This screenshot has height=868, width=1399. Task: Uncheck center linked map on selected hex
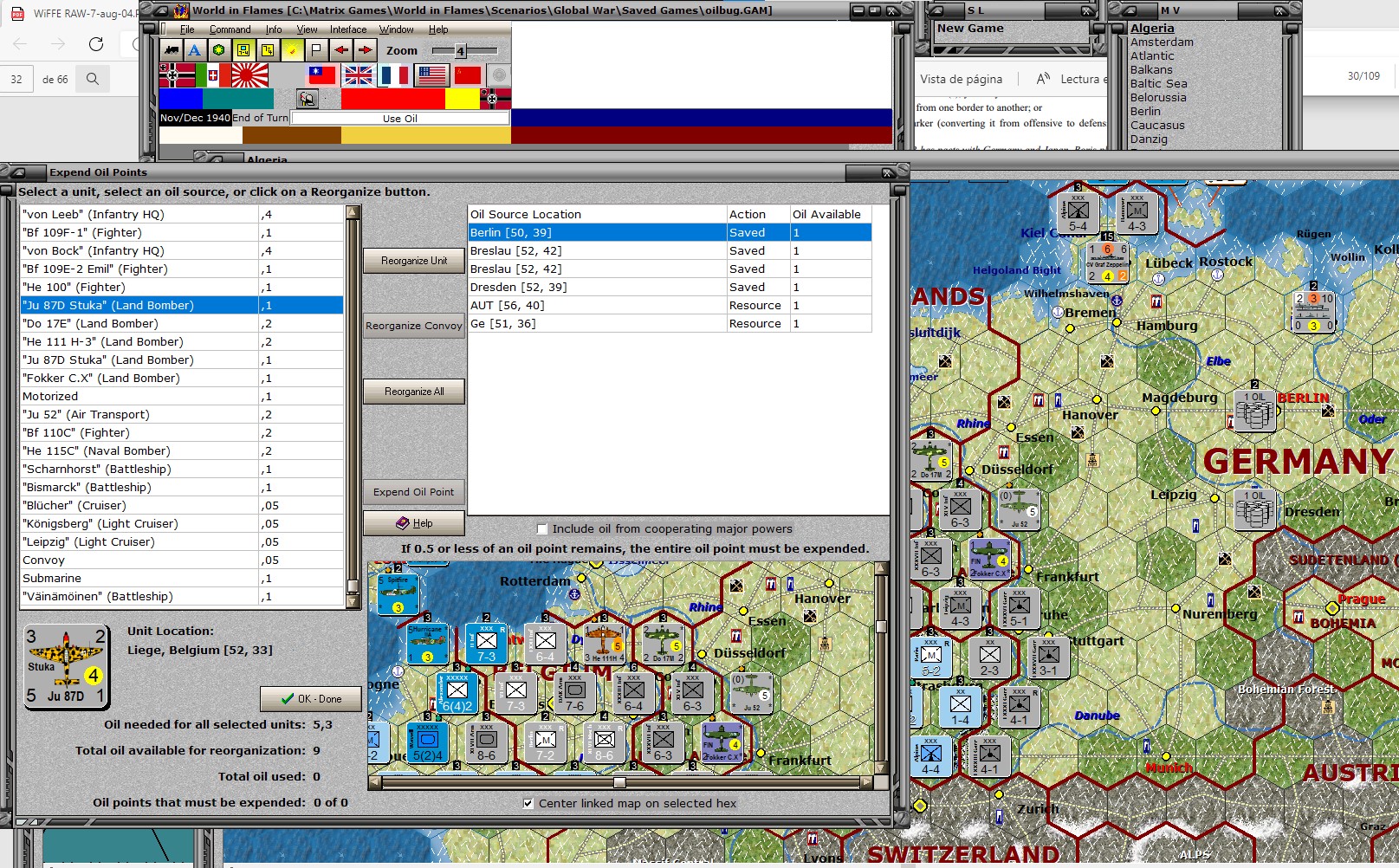pyautogui.click(x=528, y=803)
